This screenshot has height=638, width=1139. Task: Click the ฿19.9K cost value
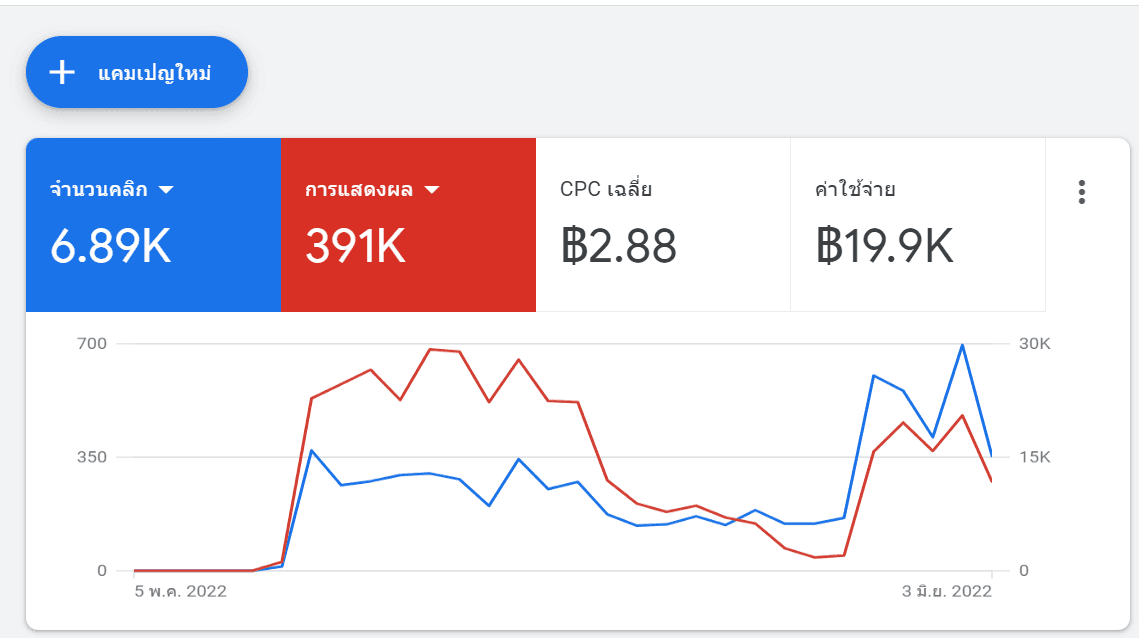(x=884, y=246)
